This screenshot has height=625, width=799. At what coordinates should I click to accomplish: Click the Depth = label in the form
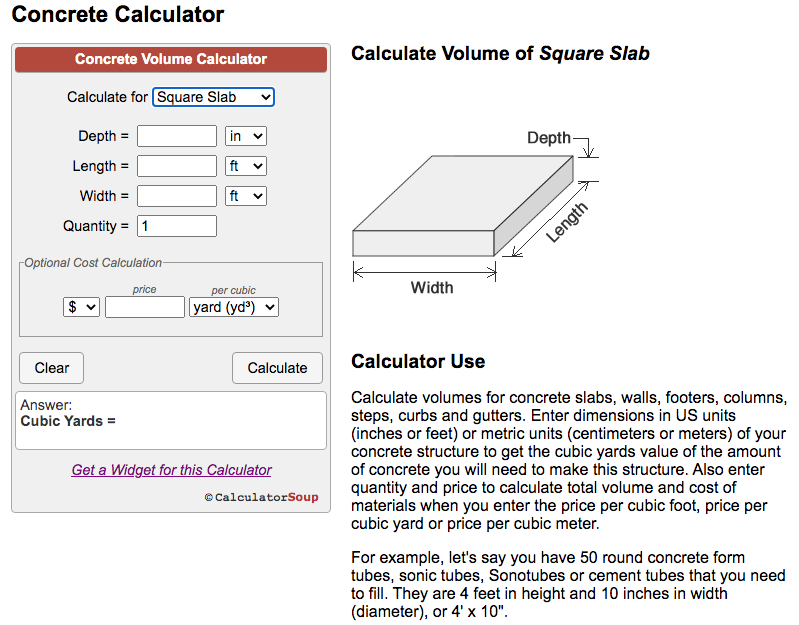coord(103,136)
